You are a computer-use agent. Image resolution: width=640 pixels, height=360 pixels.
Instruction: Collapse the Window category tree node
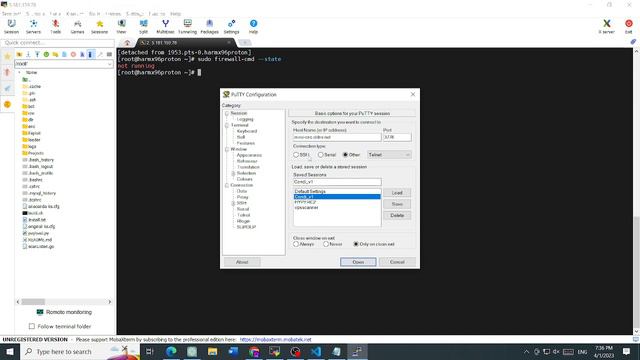point(227,149)
